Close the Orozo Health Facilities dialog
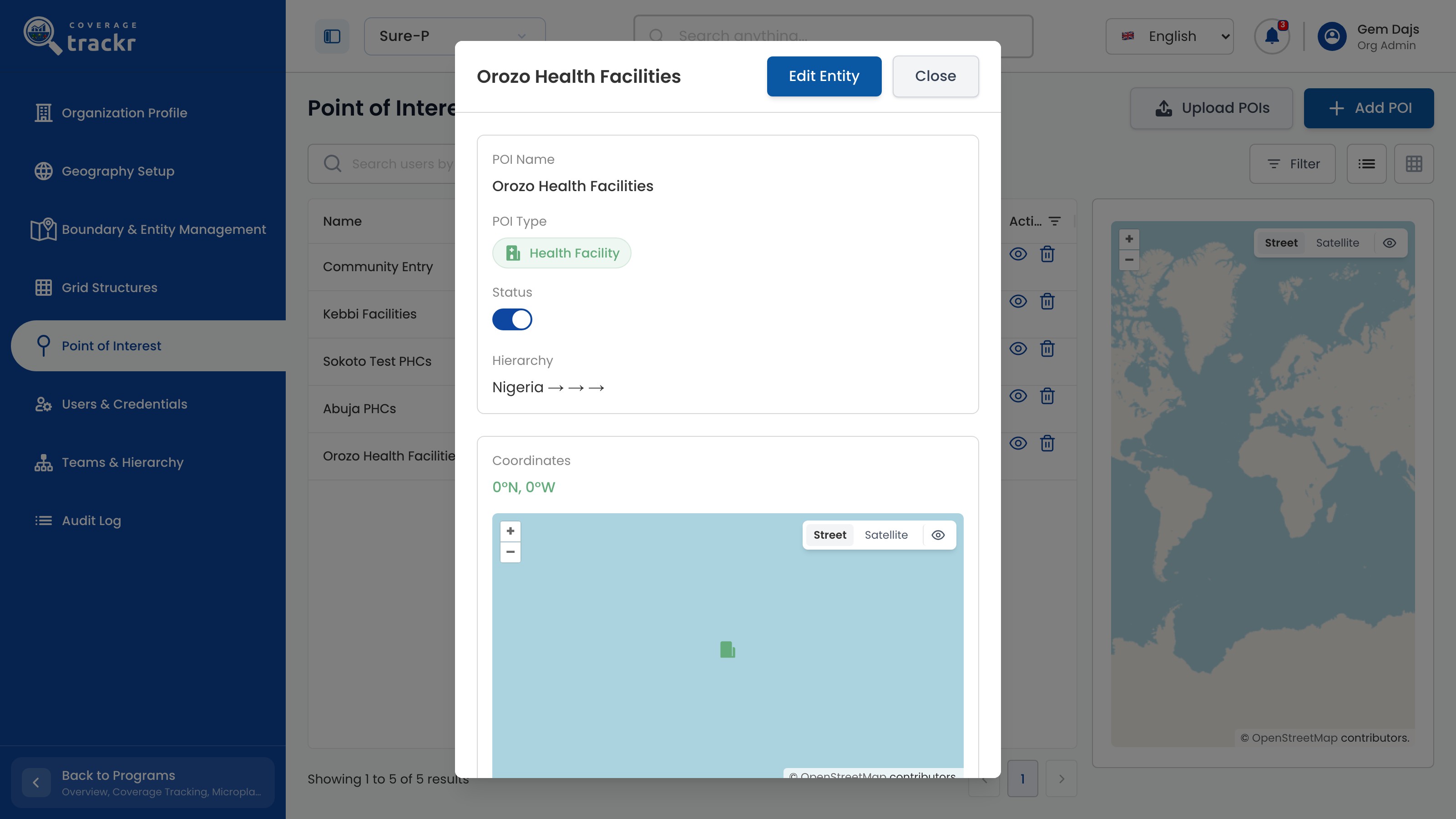Image resolution: width=1456 pixels, height=819 pixels. pos(935,76)
